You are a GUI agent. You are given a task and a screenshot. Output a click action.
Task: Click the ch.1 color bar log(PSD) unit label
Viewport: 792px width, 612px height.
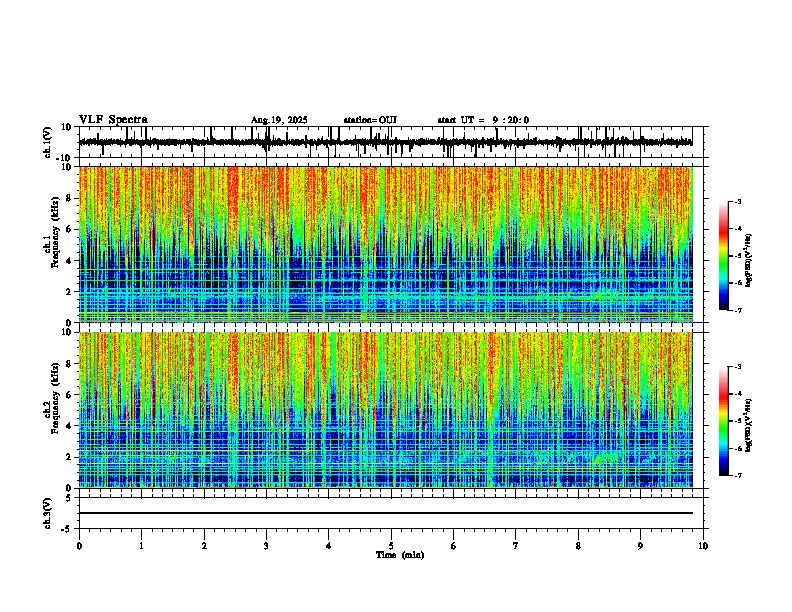(x=748, y=261)
